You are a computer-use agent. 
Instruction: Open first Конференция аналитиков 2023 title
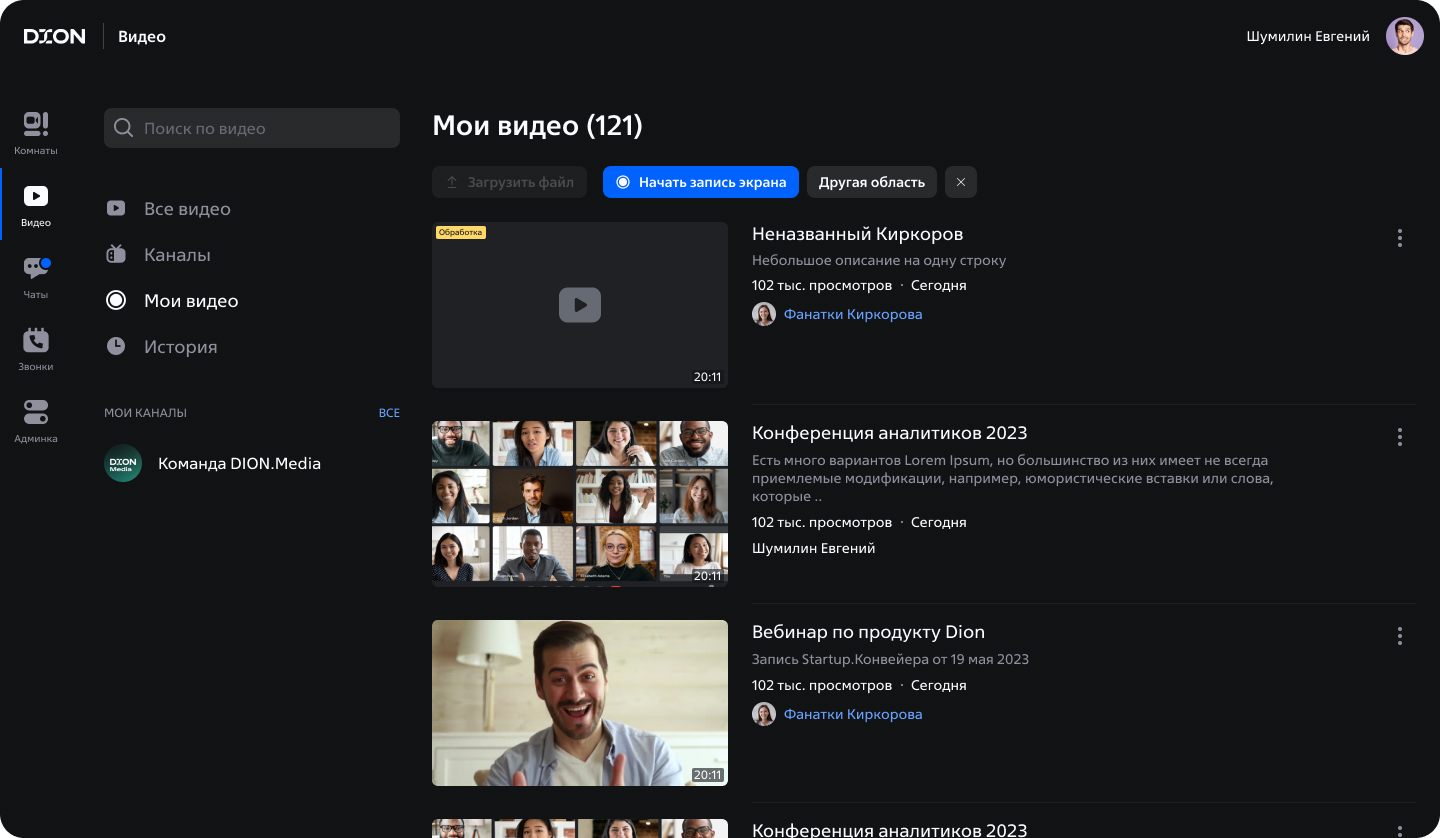tap(890, 433)
